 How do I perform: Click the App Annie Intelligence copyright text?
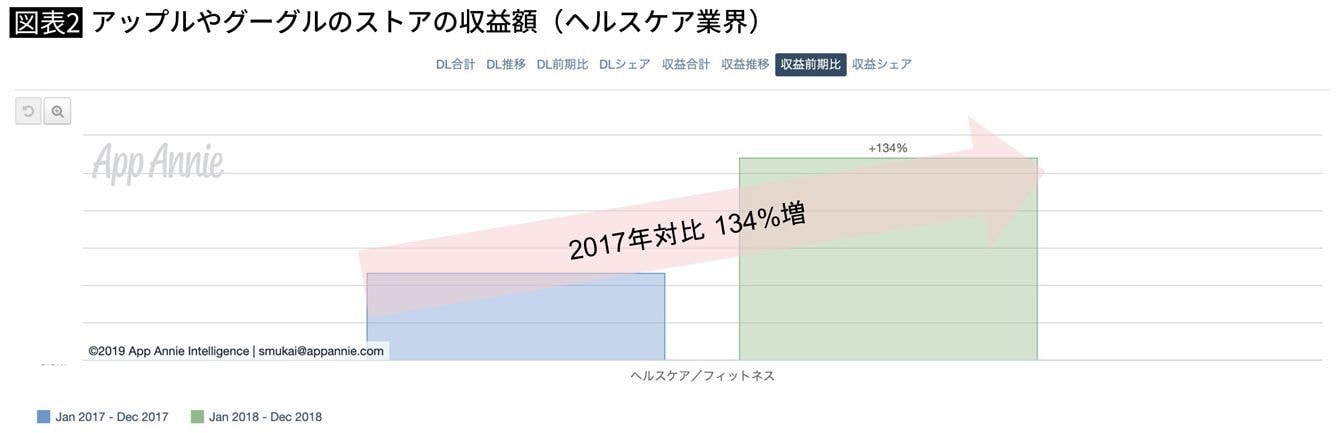click(x=236, y=351)
